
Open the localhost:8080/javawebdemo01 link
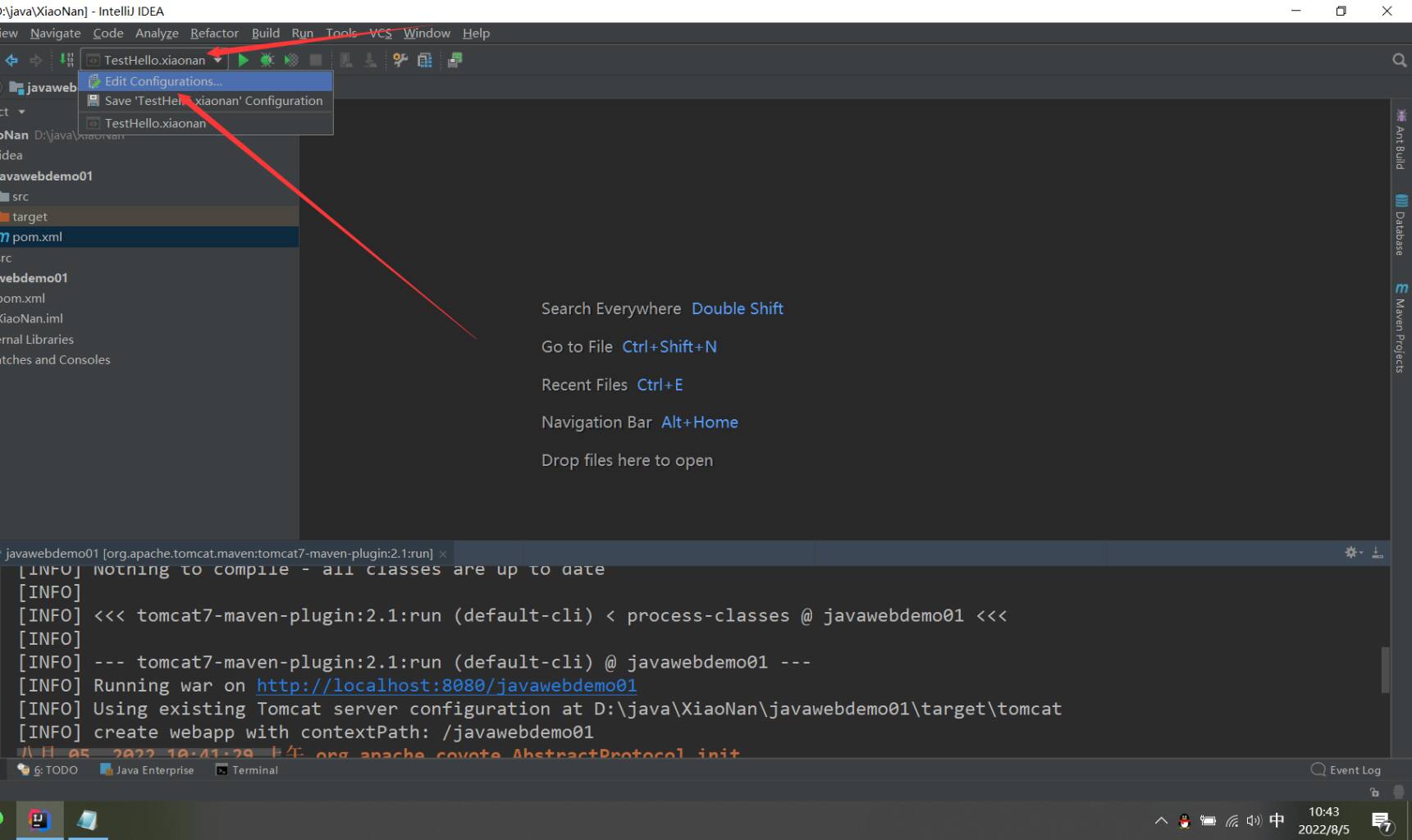point(446,685)
